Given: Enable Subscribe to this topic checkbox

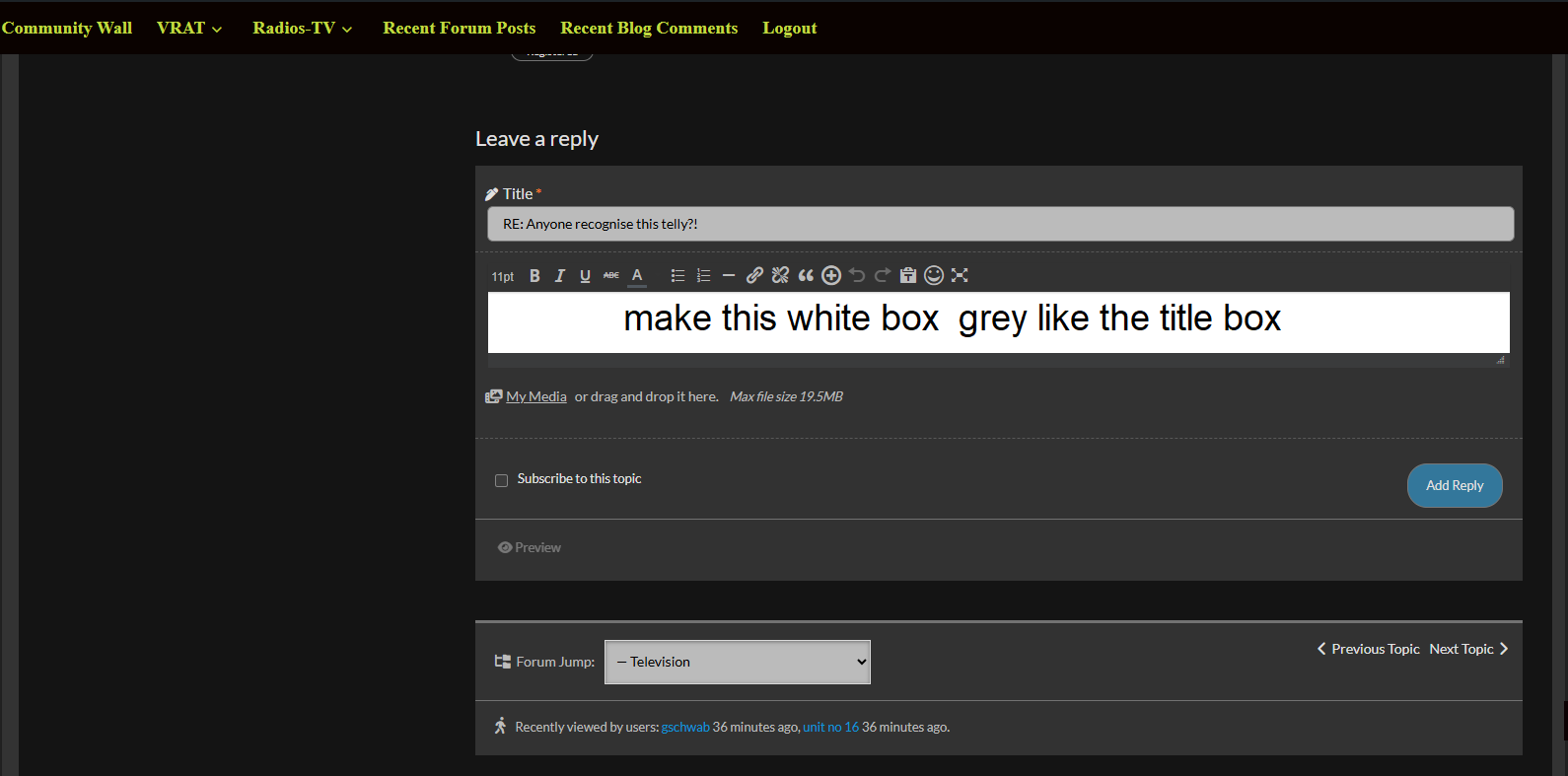Looking at the screenshot, I should (501, 480).
